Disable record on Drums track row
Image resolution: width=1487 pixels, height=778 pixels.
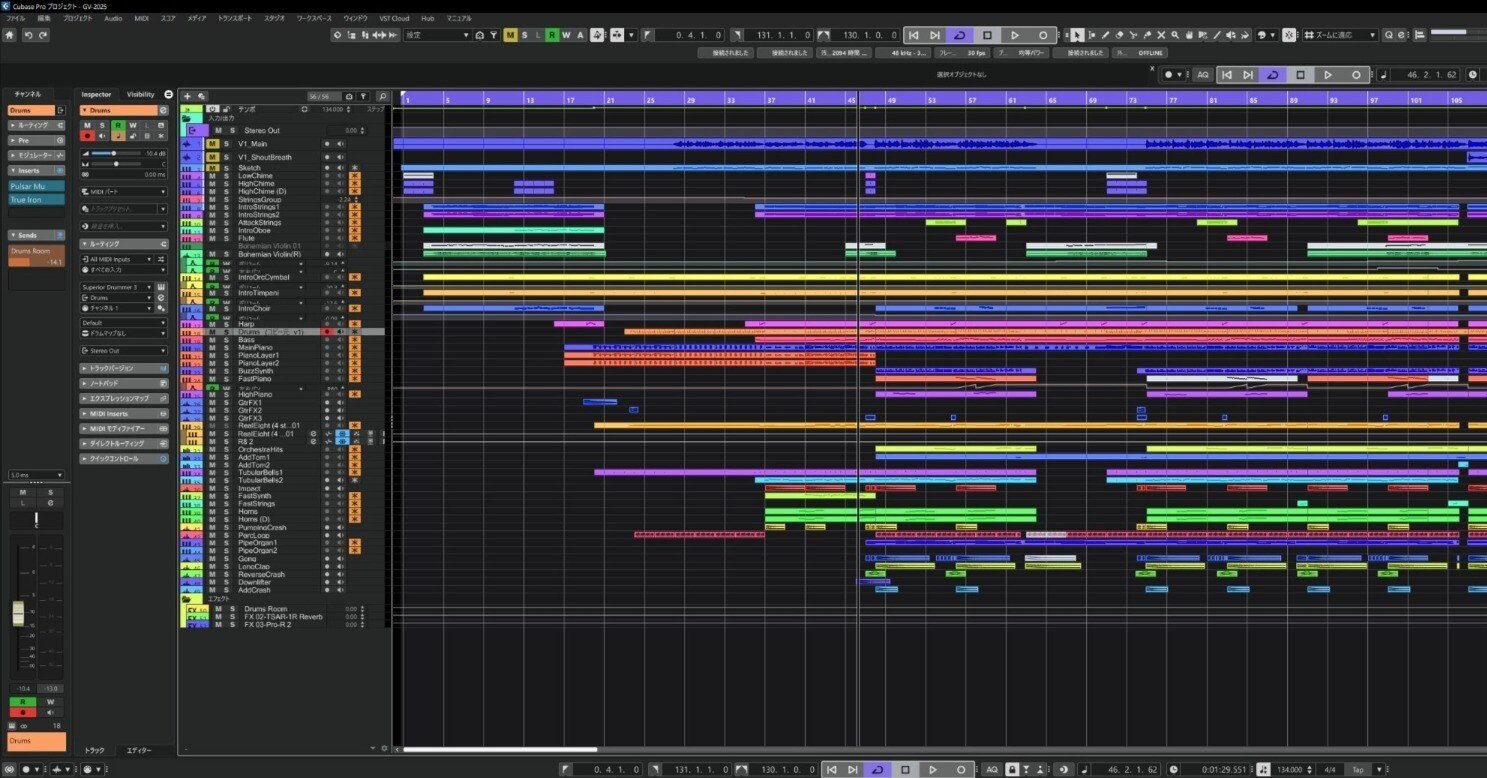pos(326,332)
